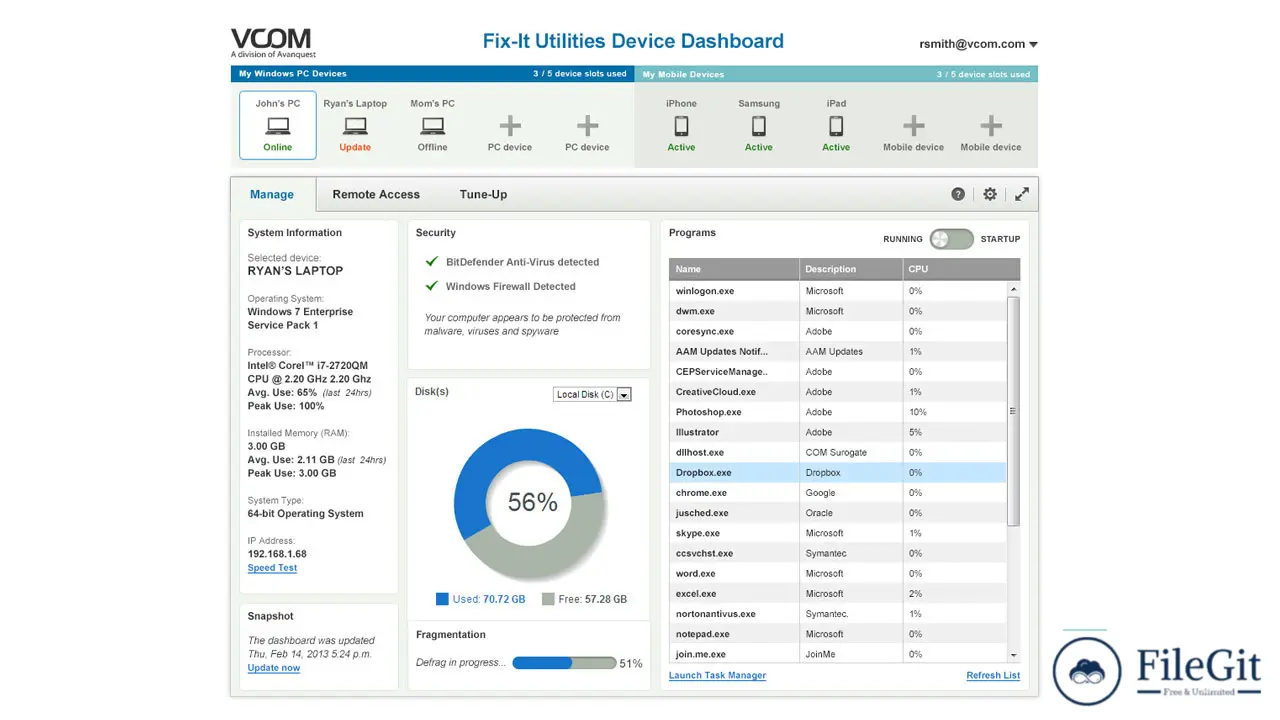This screenshot has width=1280, height=720.
Task: Click programs list scrollbar down arrow
Action: [x=1014, y=655]
